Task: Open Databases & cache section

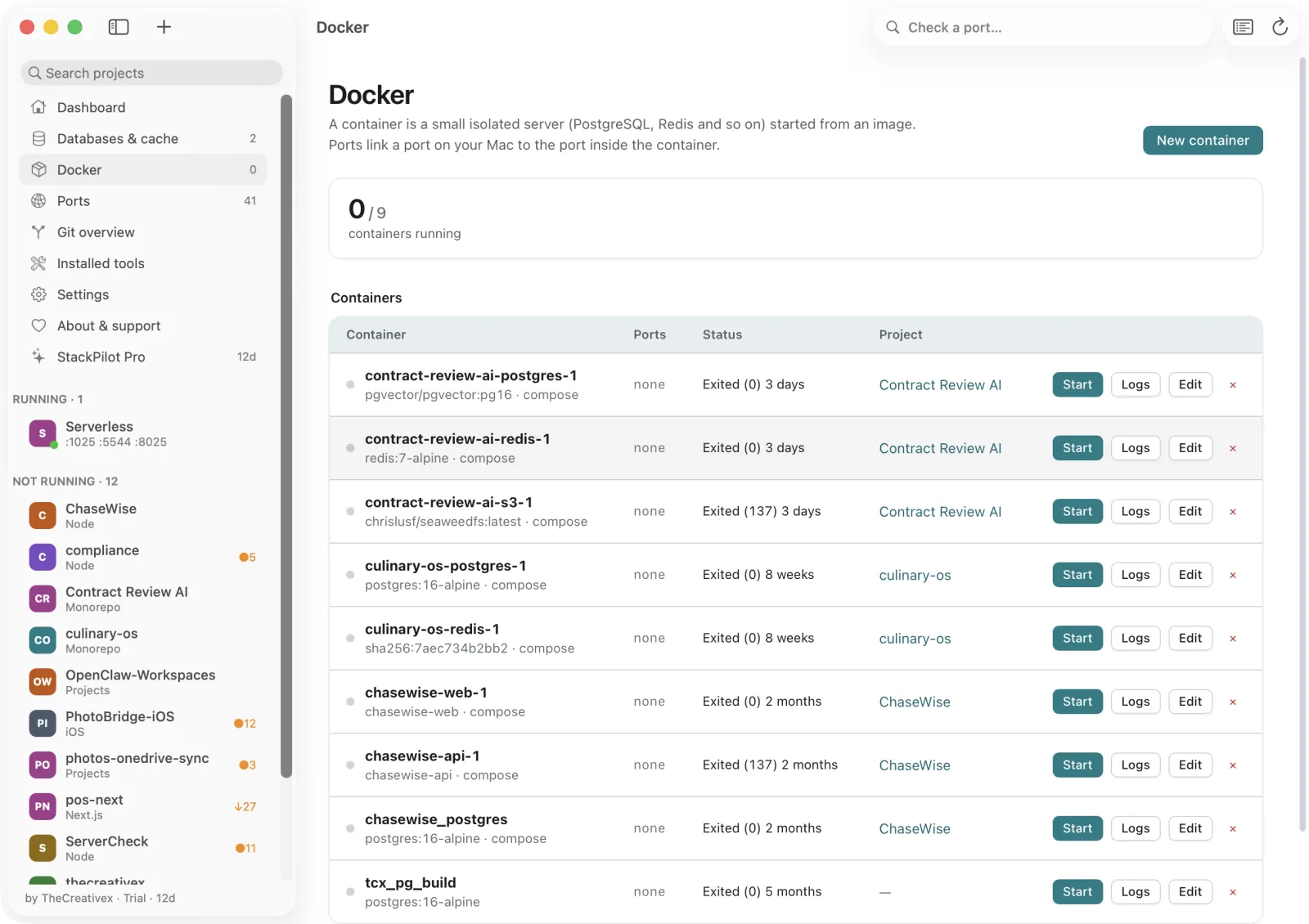Action: click(x=143, y=138)
